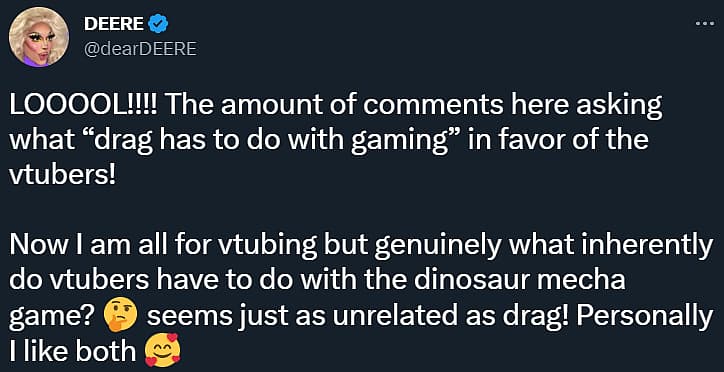
Task: Click the blue verified checkmark badge
Action: tap(159, 24)
